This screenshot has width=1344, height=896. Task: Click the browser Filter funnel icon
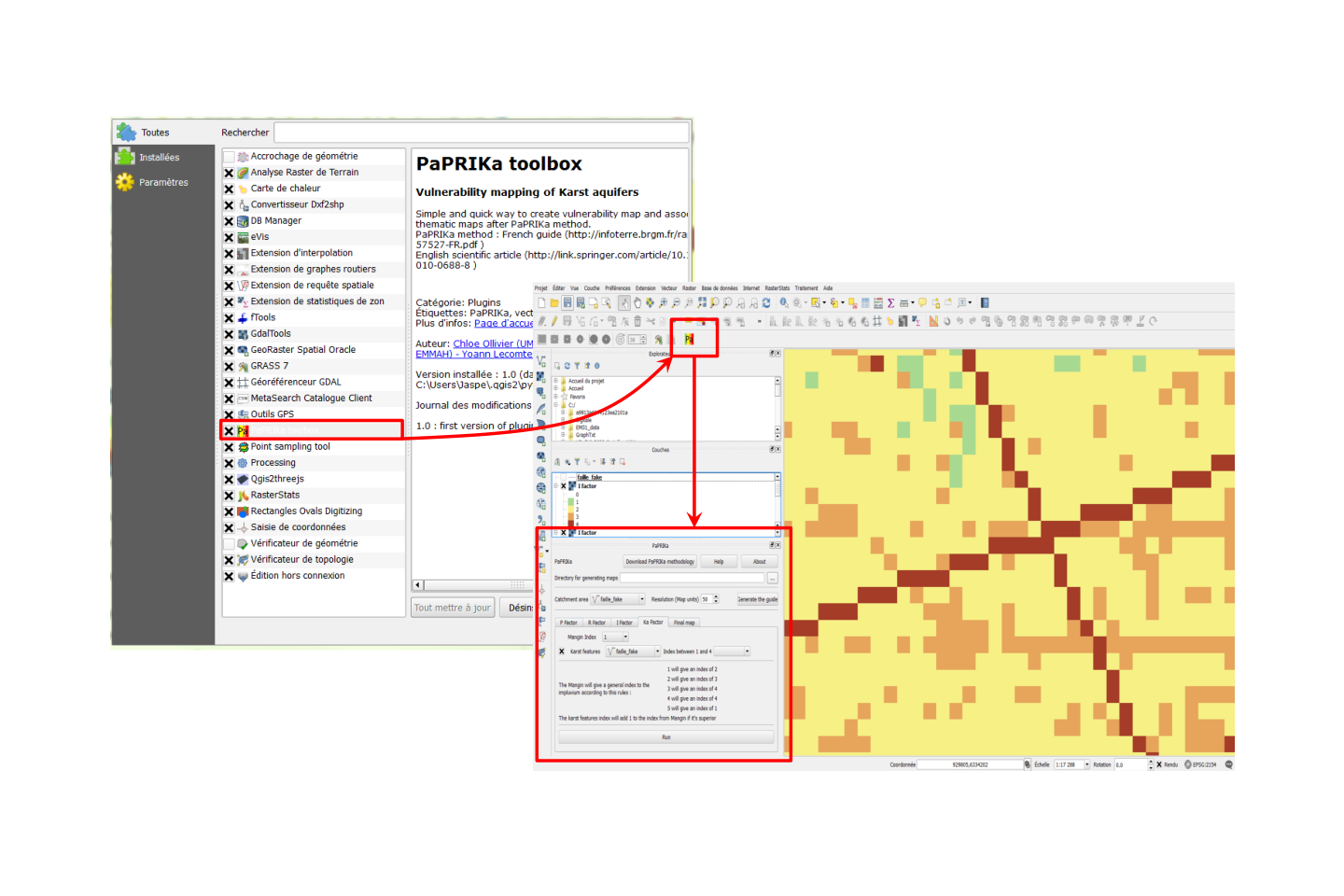coord(577,366)
